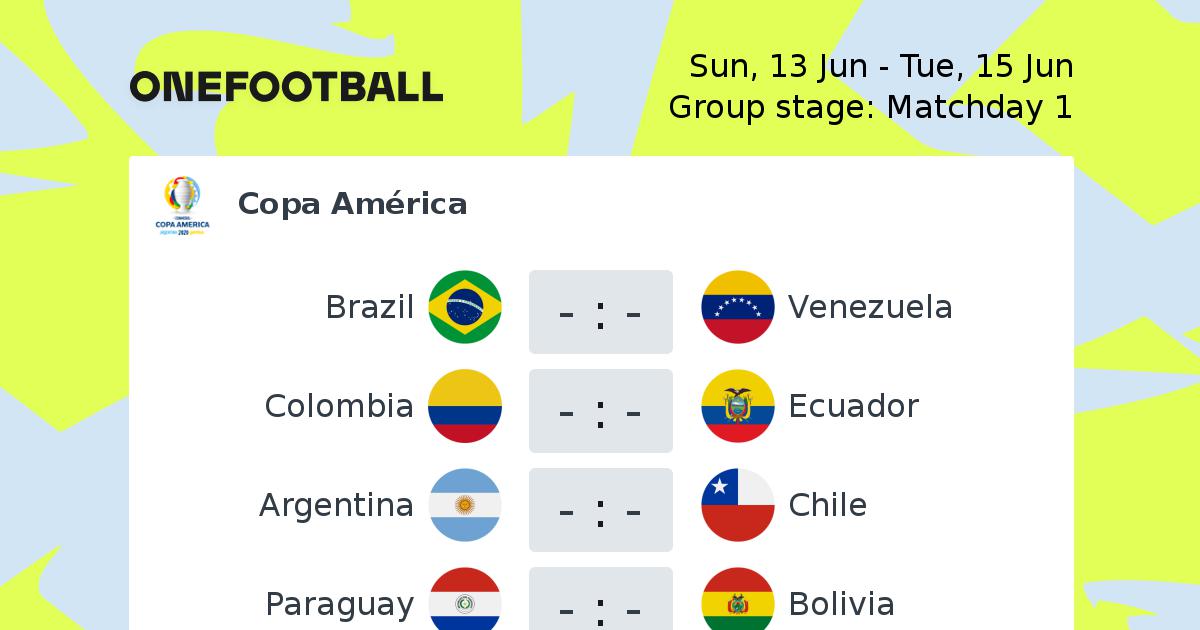Click the Brazil flag icon
This screenshot has width=1200, height=630.
[465, 307]
